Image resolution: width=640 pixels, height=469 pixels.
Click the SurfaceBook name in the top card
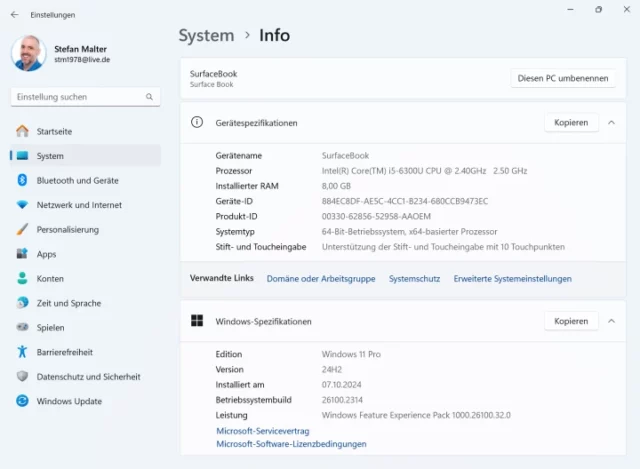[x=213, y=74]
